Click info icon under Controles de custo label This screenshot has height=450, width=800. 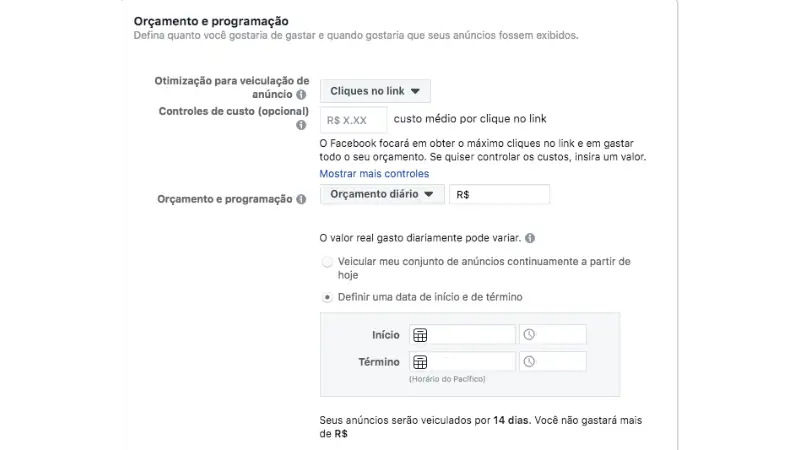[x=301, y=126]
